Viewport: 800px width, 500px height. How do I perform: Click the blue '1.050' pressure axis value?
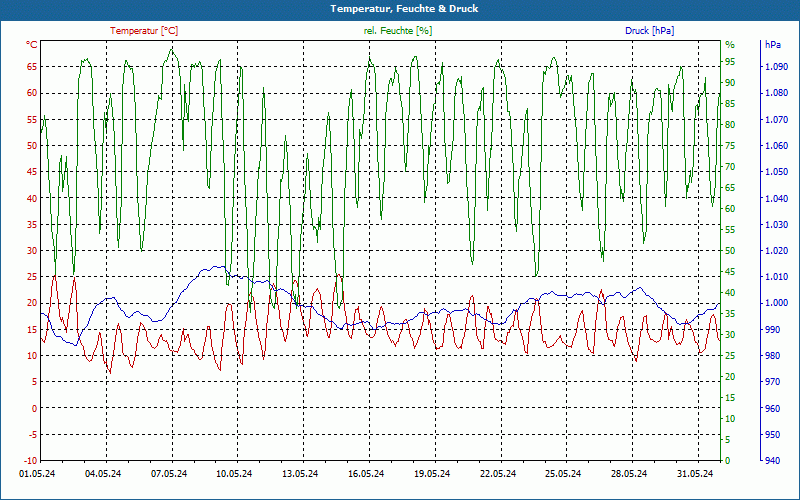[776, 172]
